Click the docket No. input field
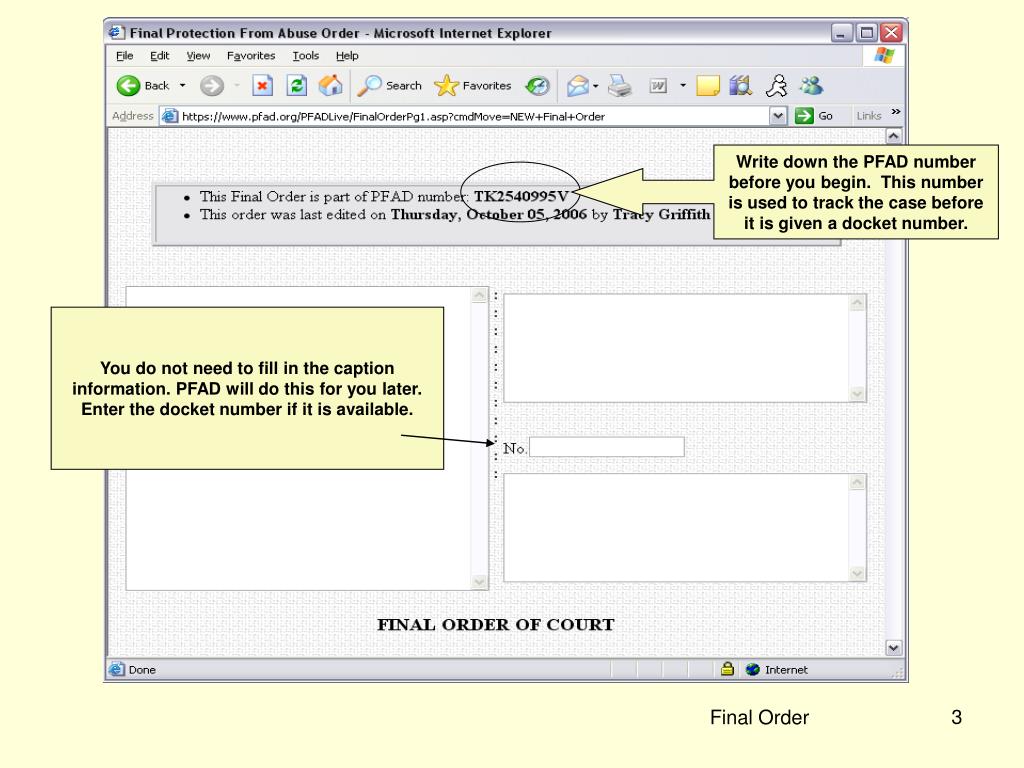This screenshot has width=1024, height=768. 607,447
